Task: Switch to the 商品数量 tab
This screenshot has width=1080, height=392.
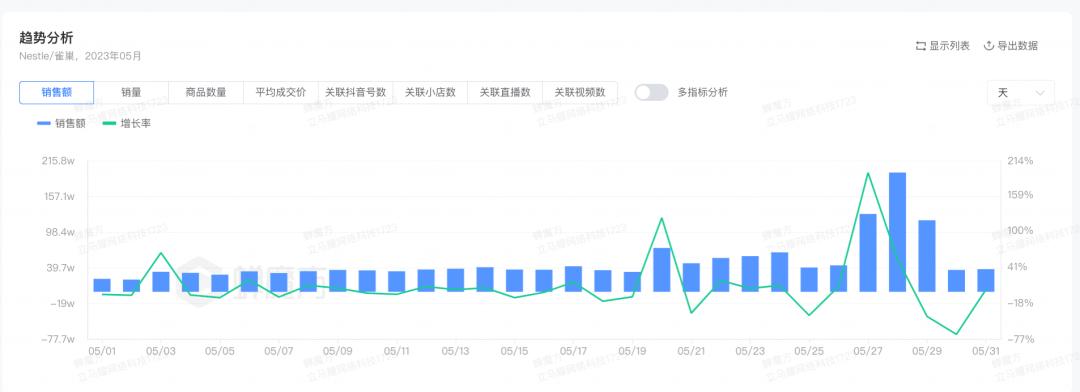Action: point(206,92)
